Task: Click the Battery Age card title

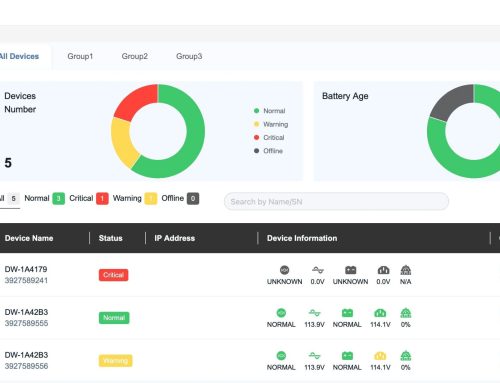Action: tap(345, 96)
